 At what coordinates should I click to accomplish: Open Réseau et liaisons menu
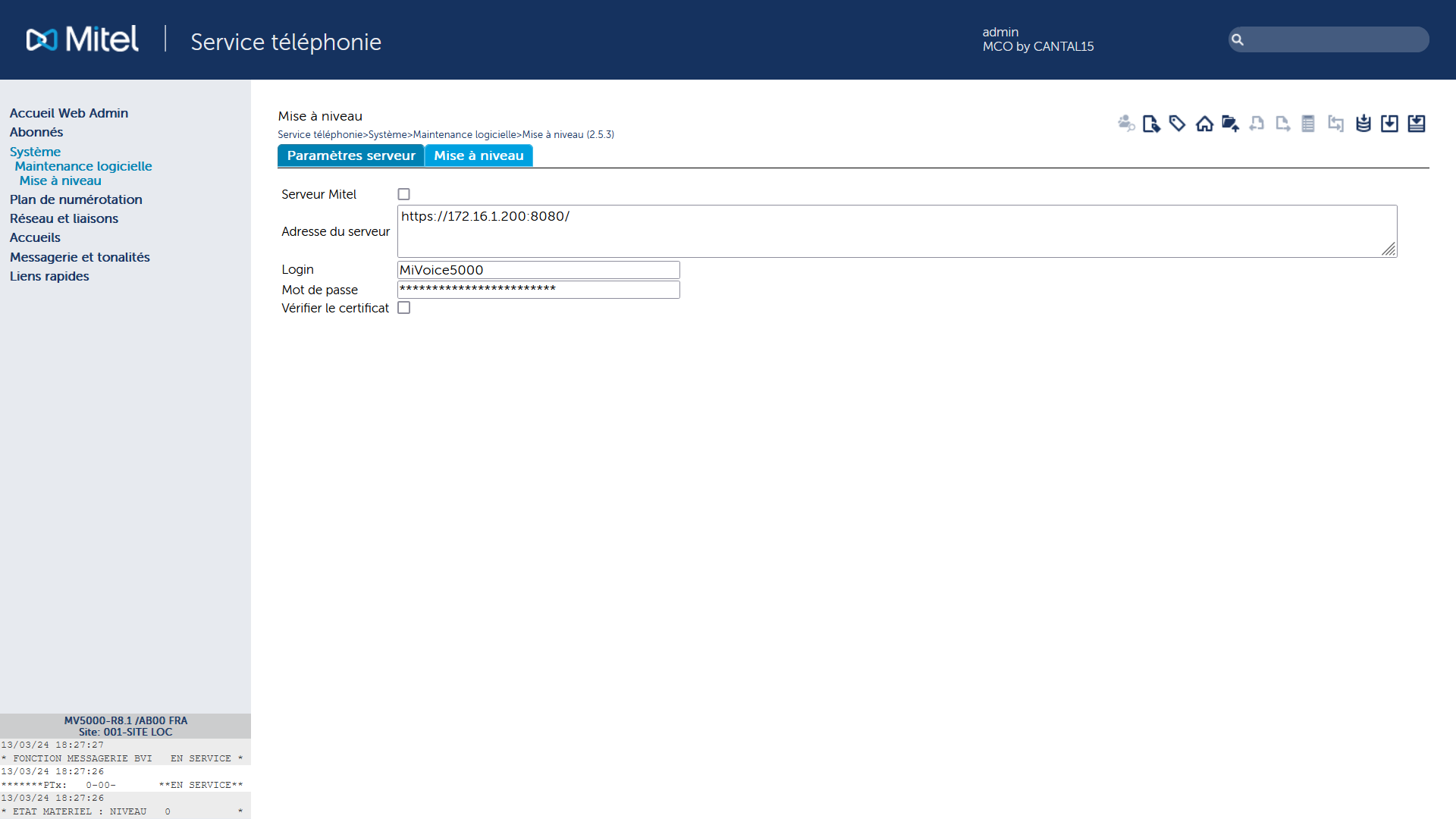click(64, 218)
